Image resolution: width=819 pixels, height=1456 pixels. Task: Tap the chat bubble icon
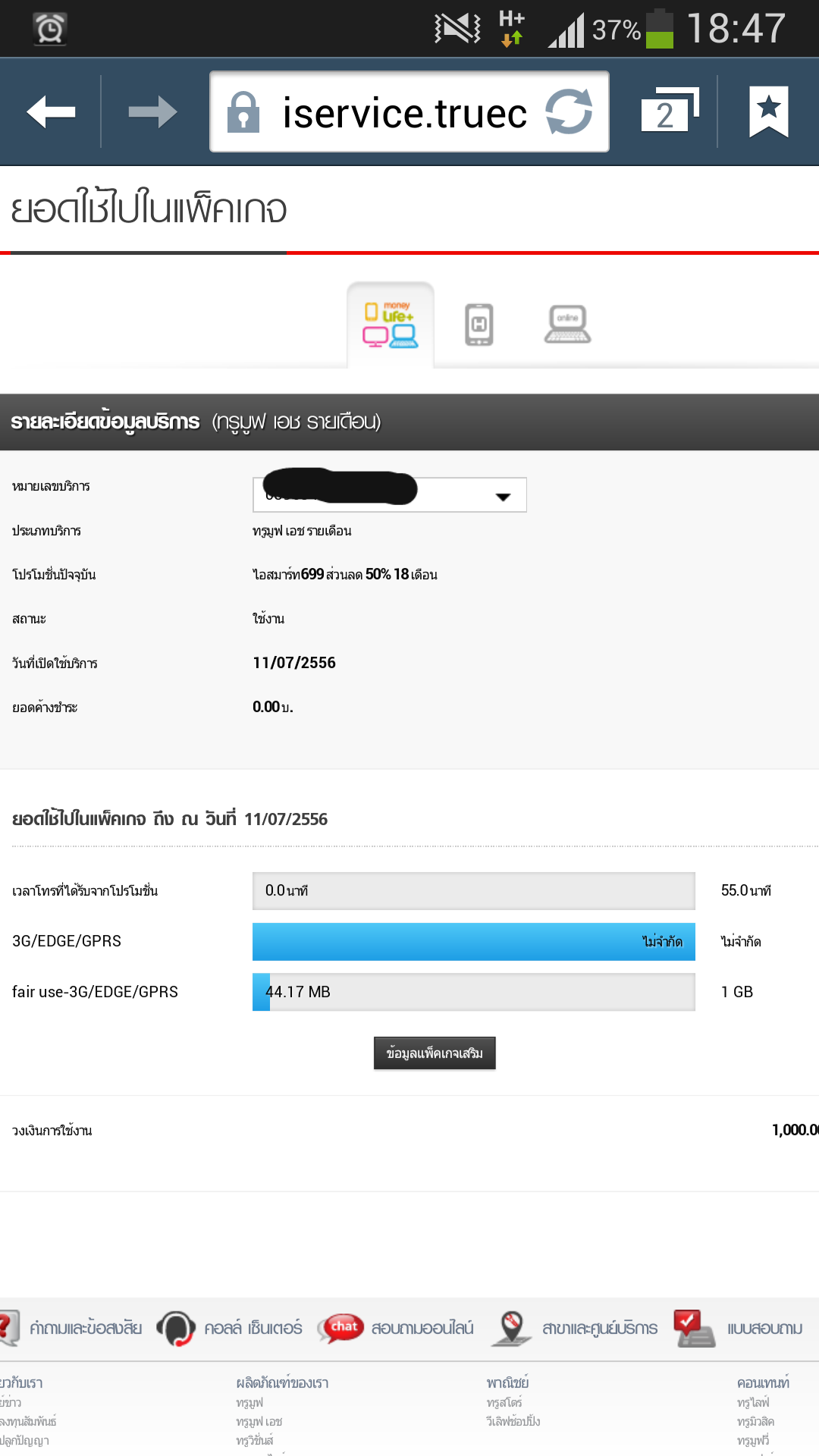[x=340, y=1328]
